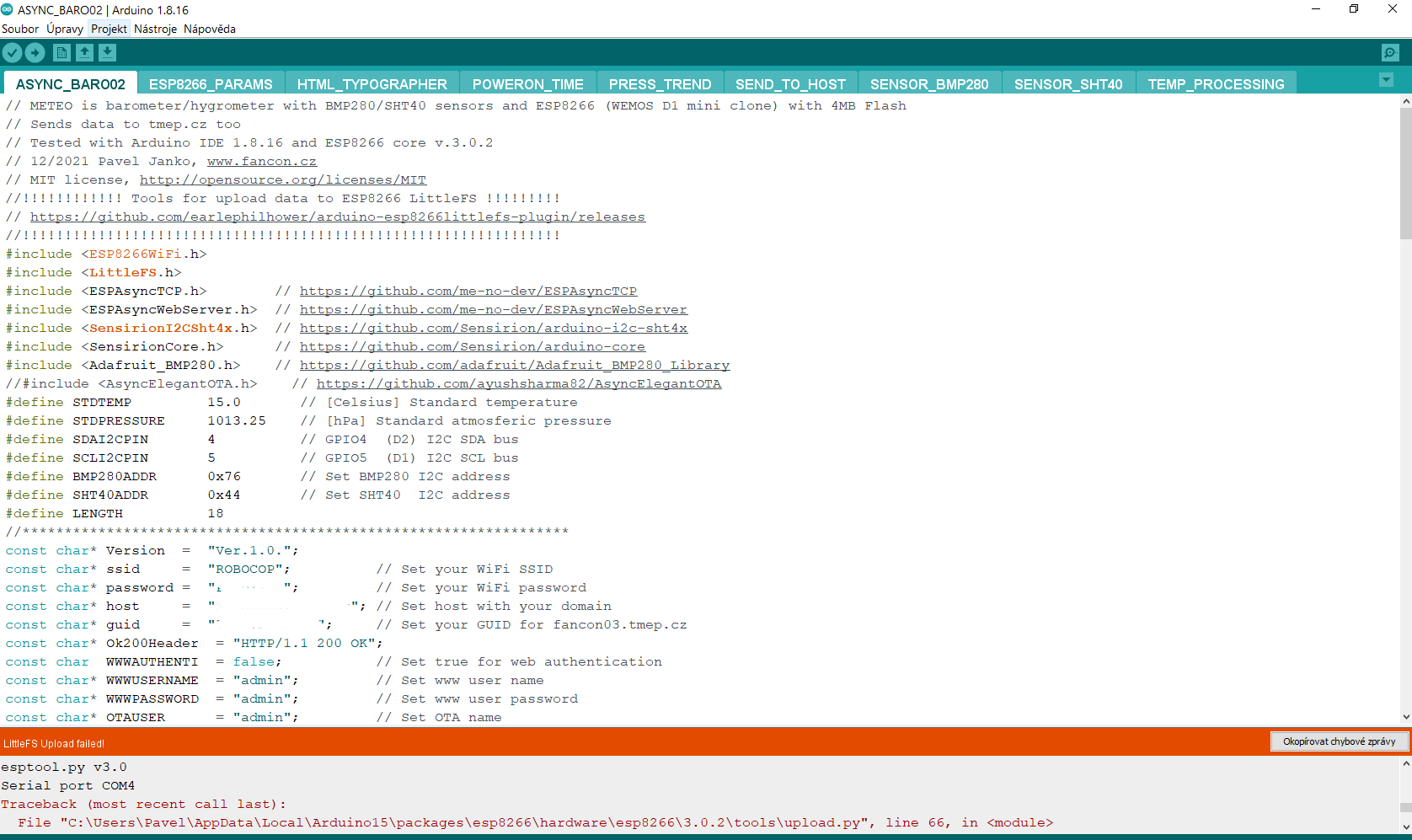Open the Soubor menu
1412x840 pixels.
point(20,29)
